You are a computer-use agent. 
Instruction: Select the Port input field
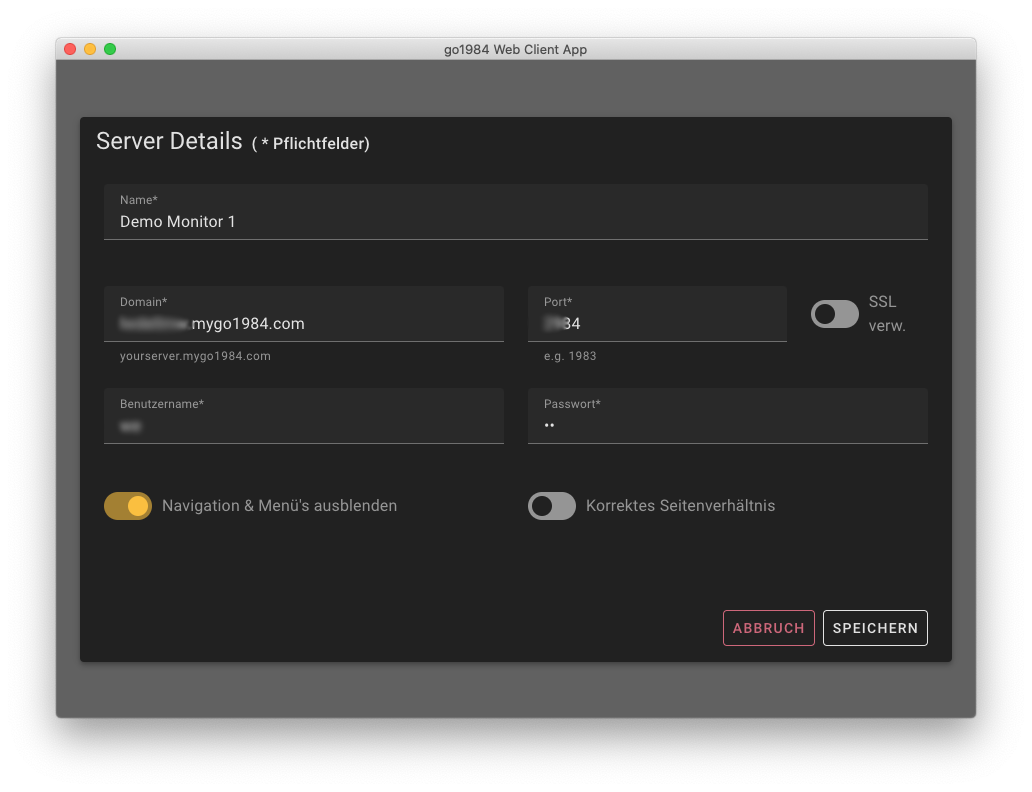(x=657, y=323)
